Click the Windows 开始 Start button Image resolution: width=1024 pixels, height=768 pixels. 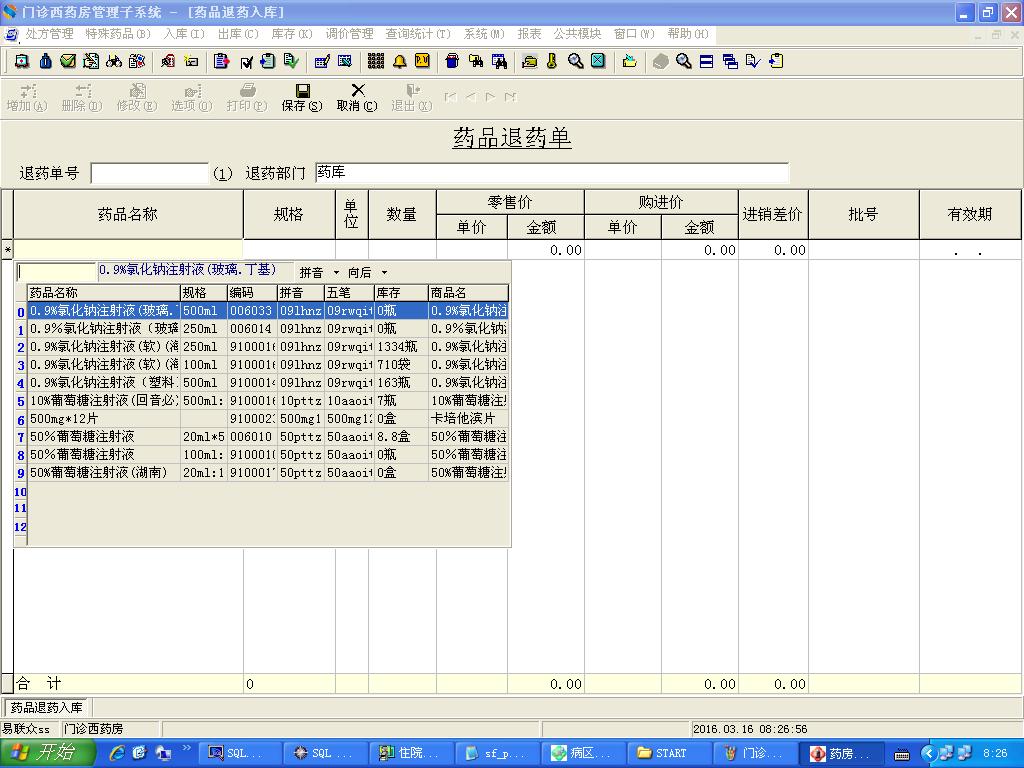(48, 753)
